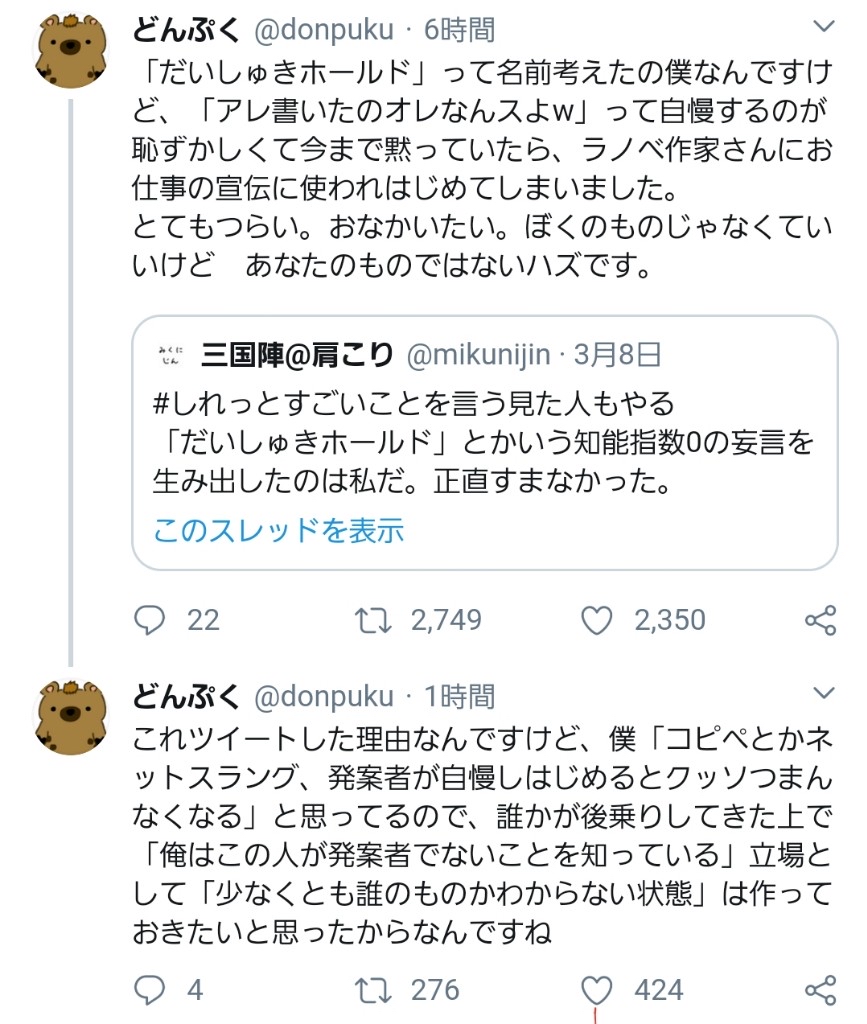Open the first tweet's dropdown chevron menu
The width and height of the screenshot is (867, 1024).
824,30
